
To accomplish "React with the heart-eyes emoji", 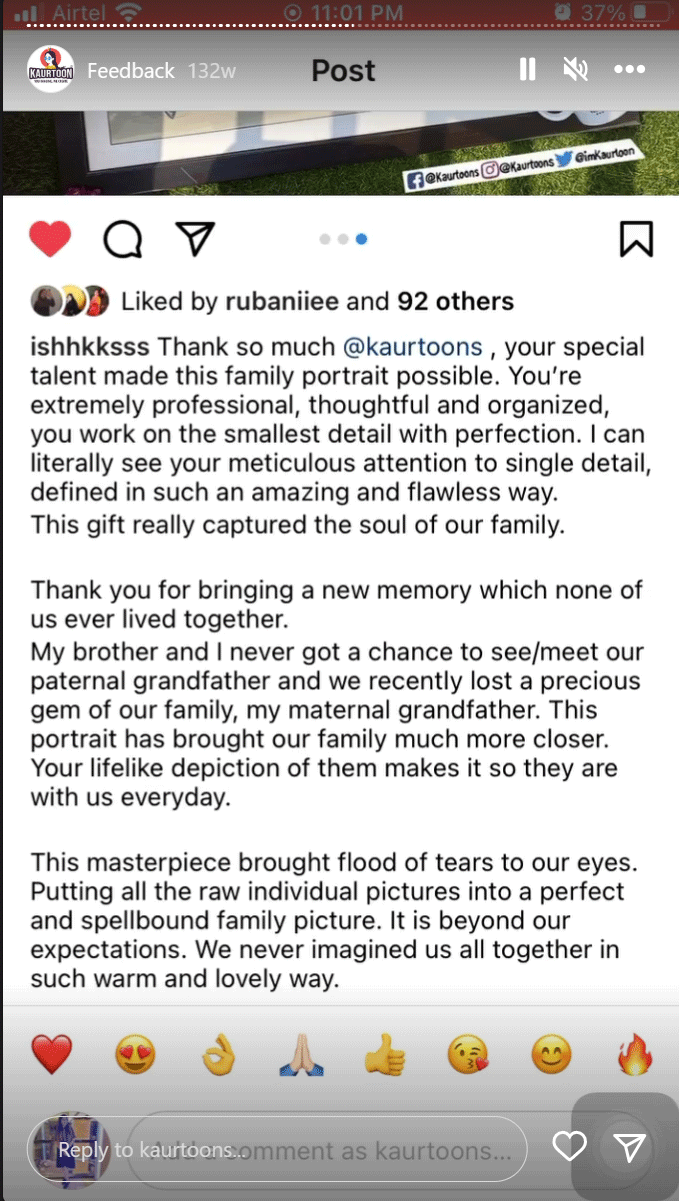I will click(135, 1054).
